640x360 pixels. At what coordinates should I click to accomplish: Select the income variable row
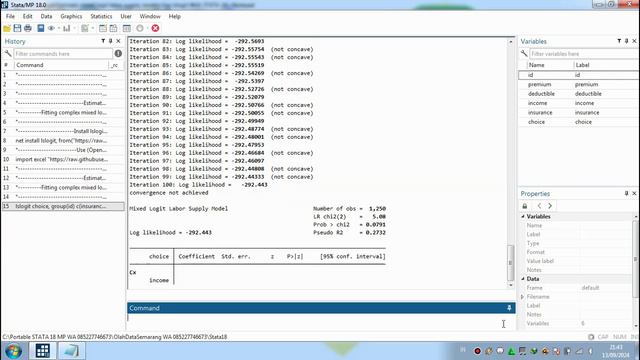(x=578, y=103)
